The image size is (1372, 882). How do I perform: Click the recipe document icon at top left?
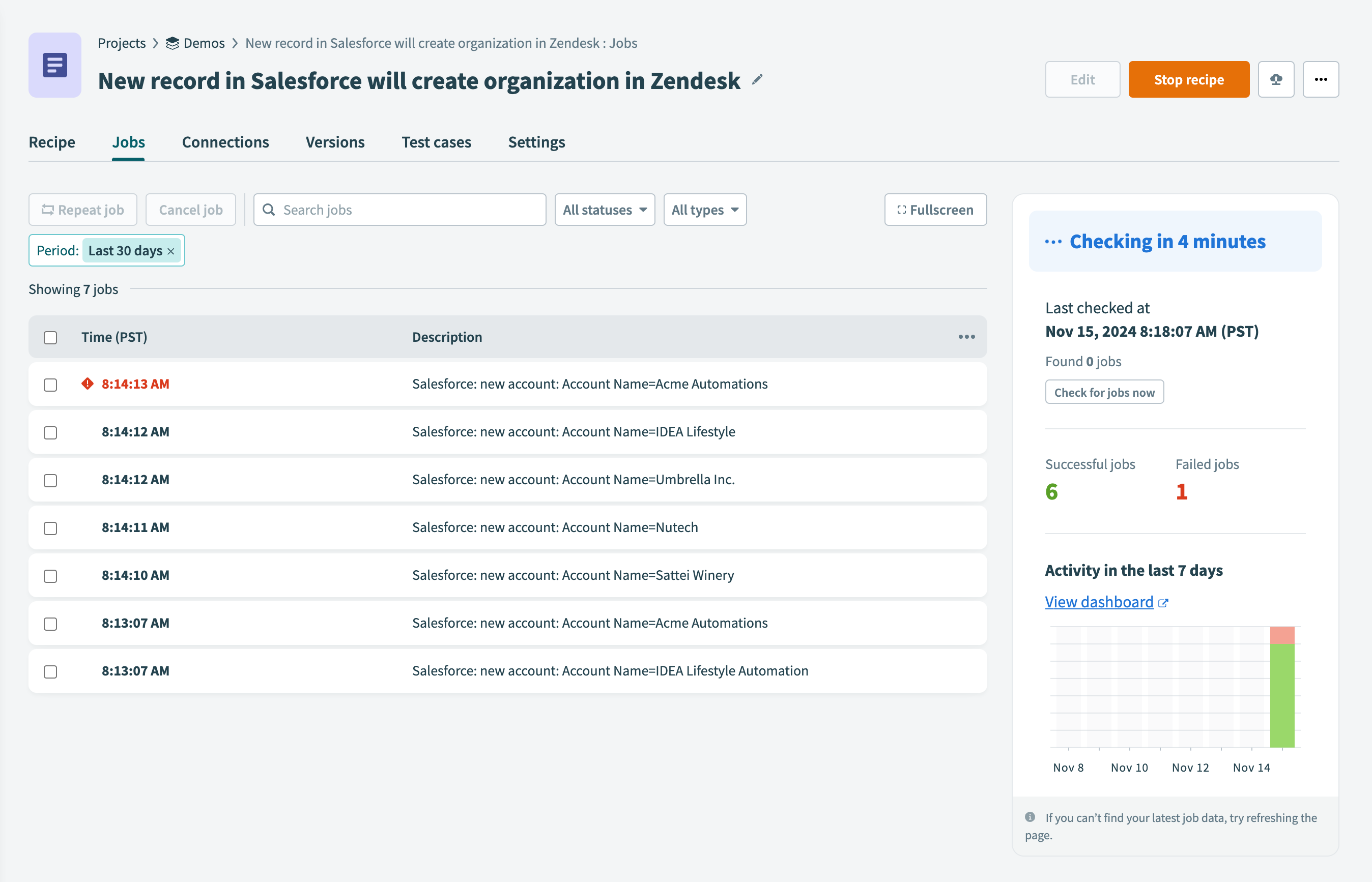point(55,65)
